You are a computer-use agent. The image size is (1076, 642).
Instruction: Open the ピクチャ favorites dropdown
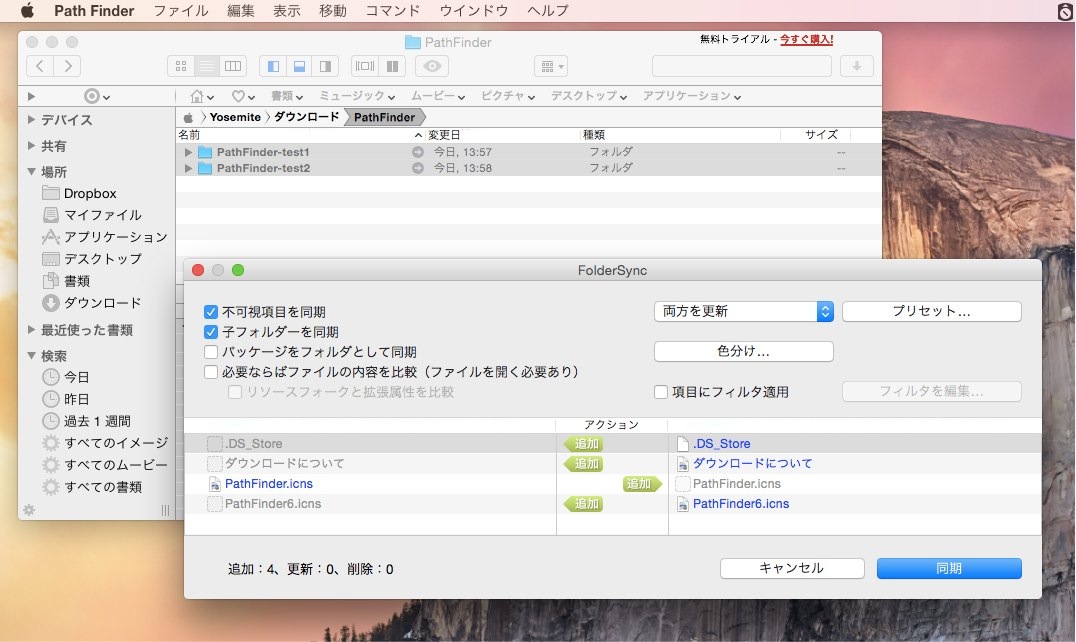tap(508, 96)
